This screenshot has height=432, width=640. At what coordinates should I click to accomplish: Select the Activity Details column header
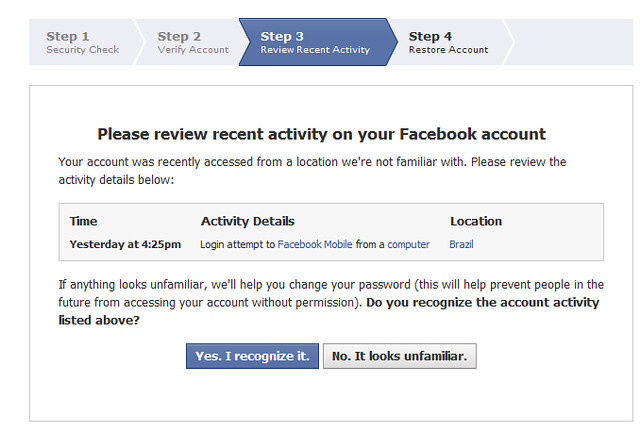pyautogui.click(x=247, y=221)
